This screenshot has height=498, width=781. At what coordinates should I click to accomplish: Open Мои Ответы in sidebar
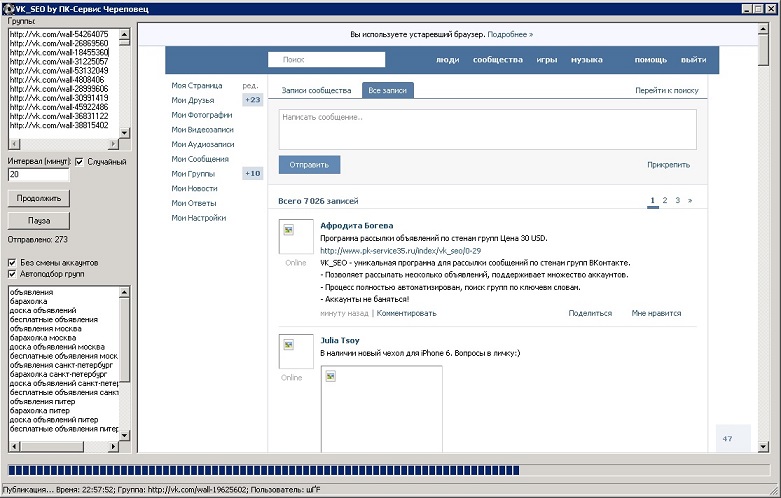coord(194,203)
